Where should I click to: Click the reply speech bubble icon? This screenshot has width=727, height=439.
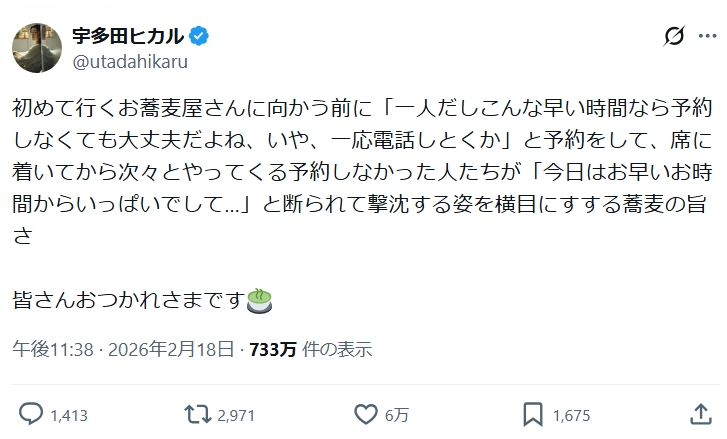31,414
